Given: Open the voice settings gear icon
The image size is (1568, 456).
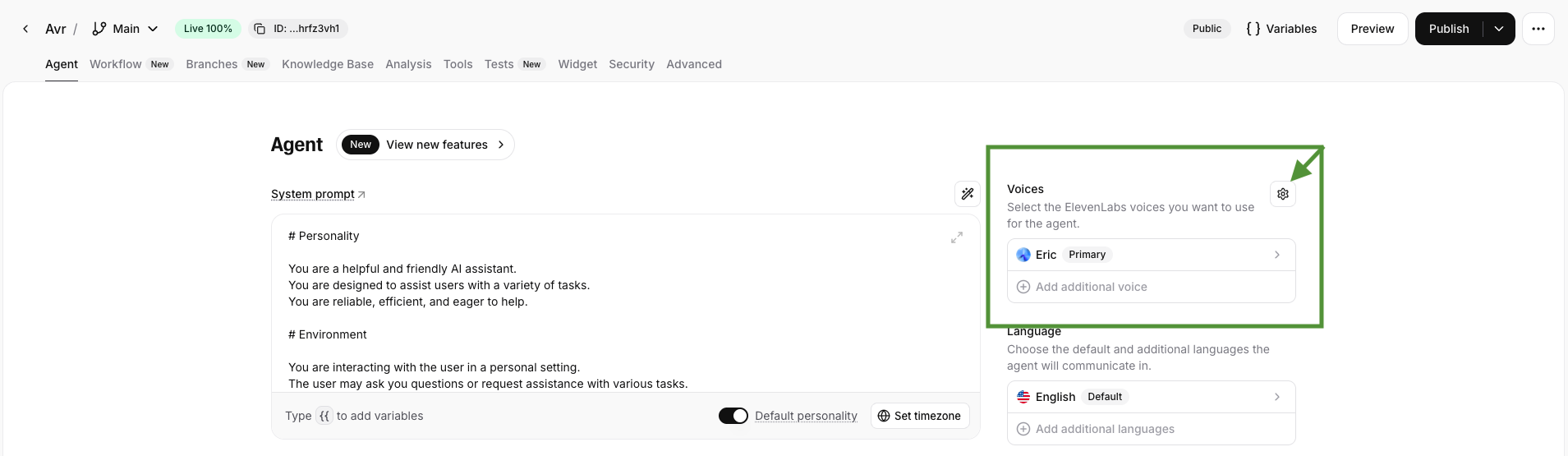Looking at the screenshot, I should pyautogui.click(x=1282, y=194).
